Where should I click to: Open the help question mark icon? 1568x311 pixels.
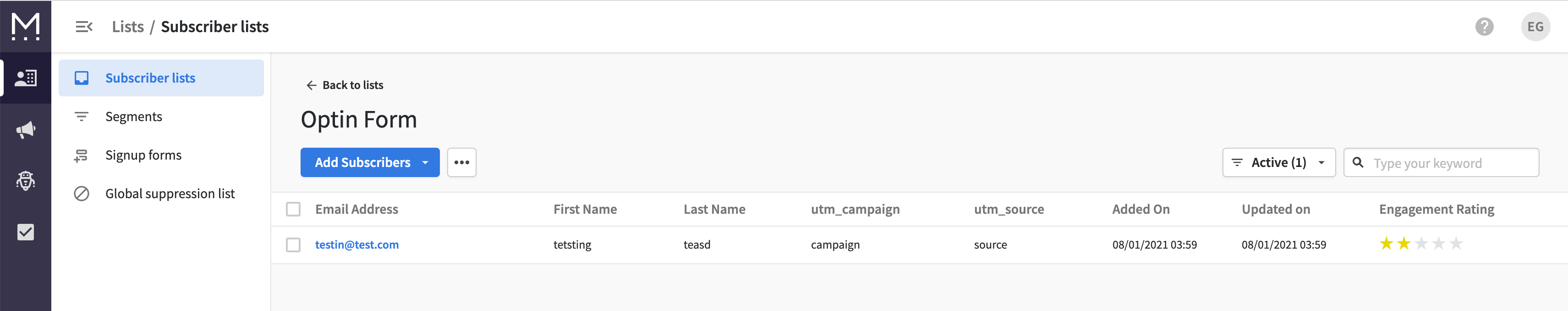(x=1484, y=27)
